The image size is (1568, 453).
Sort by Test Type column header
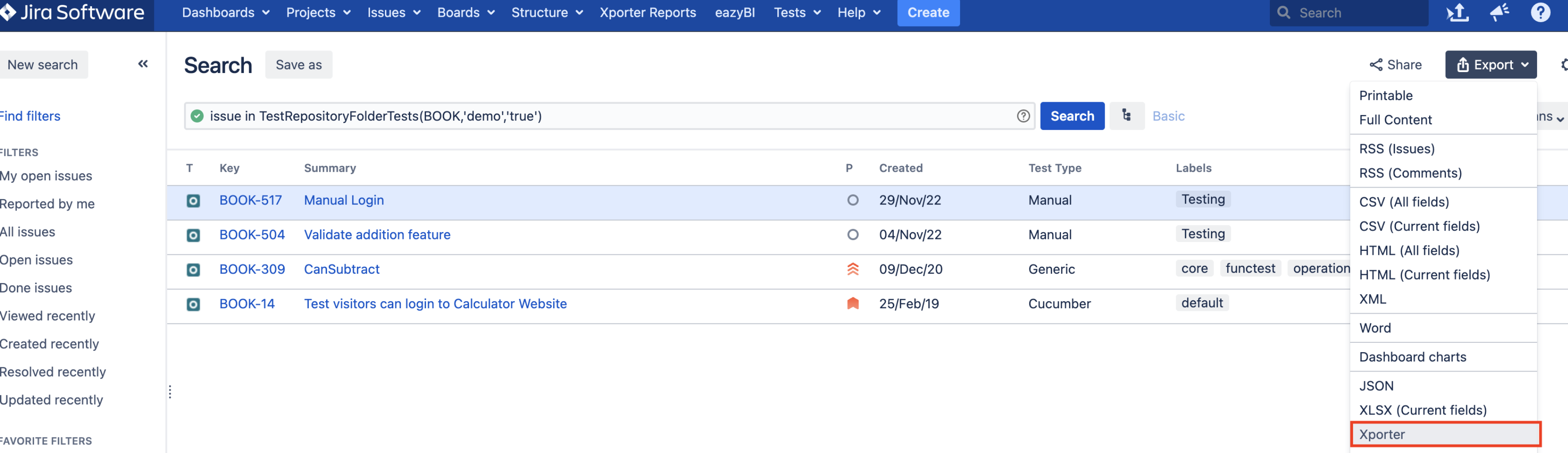click(x=1054, y=168)
